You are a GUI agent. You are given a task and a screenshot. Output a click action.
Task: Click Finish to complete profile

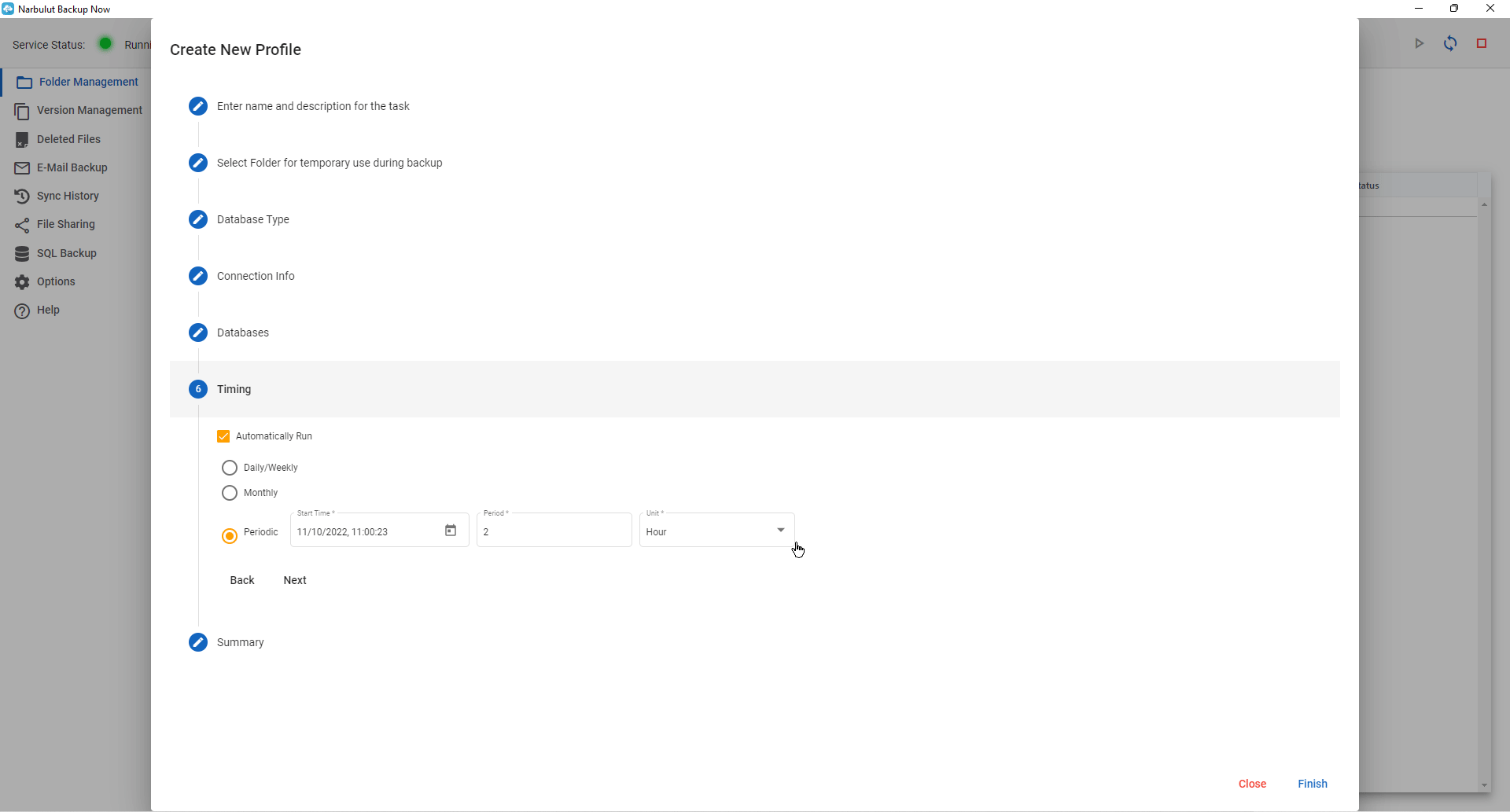coord(1313,784)
